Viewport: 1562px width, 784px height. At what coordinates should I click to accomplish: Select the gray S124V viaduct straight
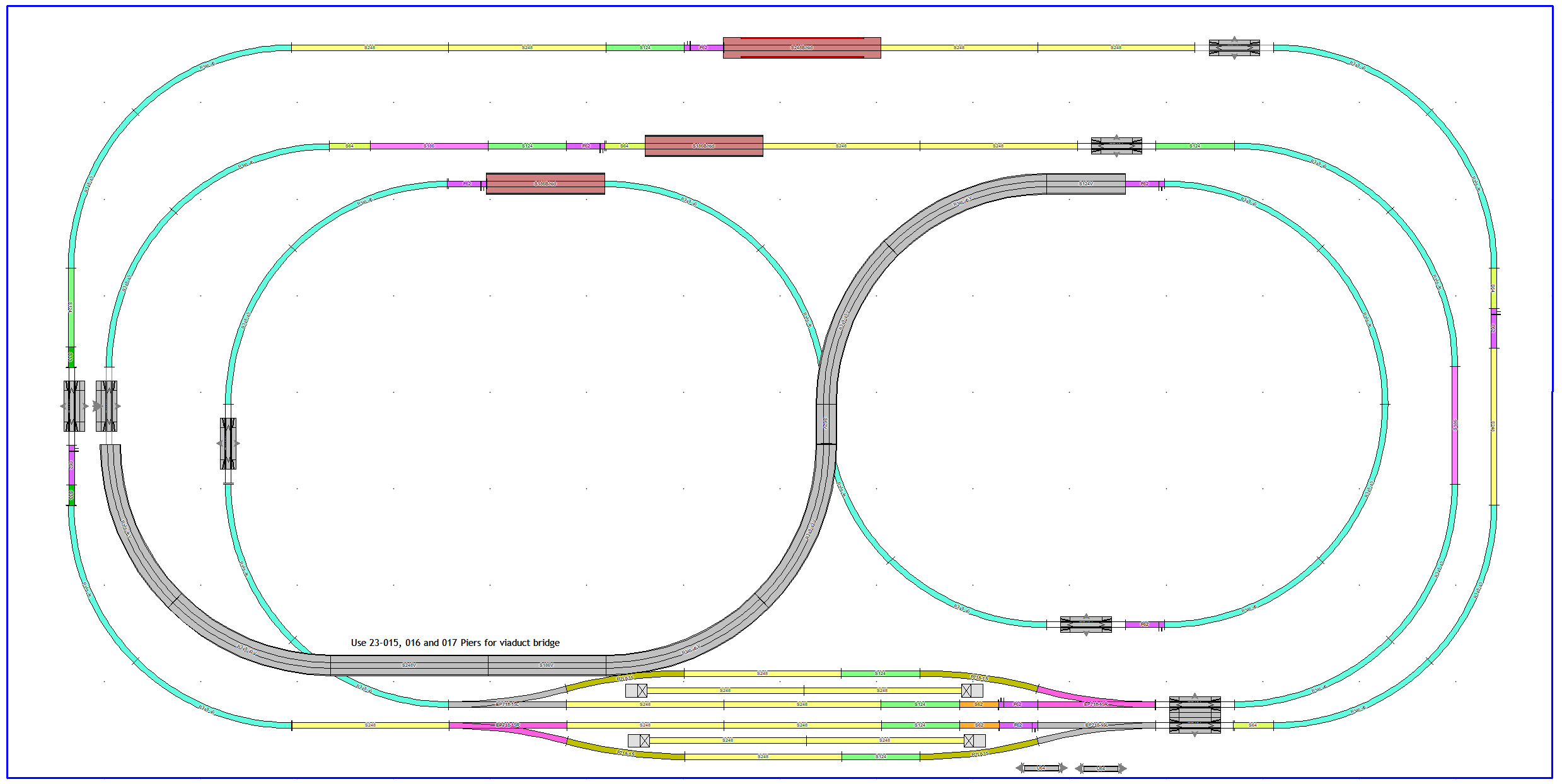pyautogui.click(x=1085, y=184)
